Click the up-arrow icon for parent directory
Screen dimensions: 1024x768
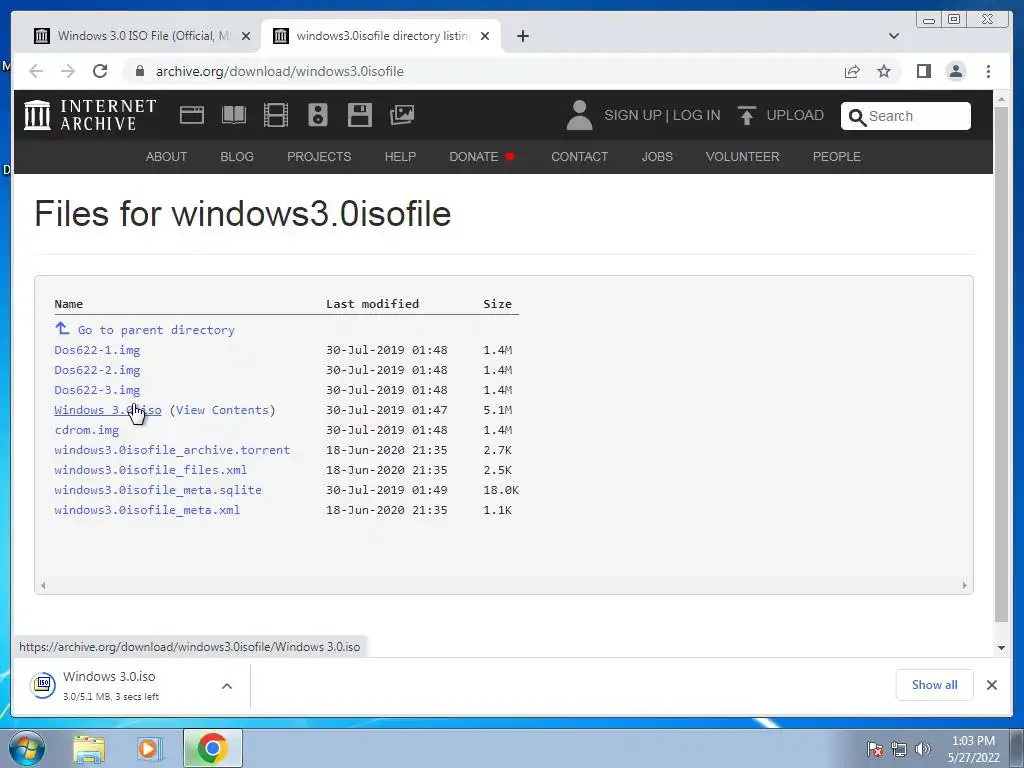pyautogui.click(x=62, y=328)
